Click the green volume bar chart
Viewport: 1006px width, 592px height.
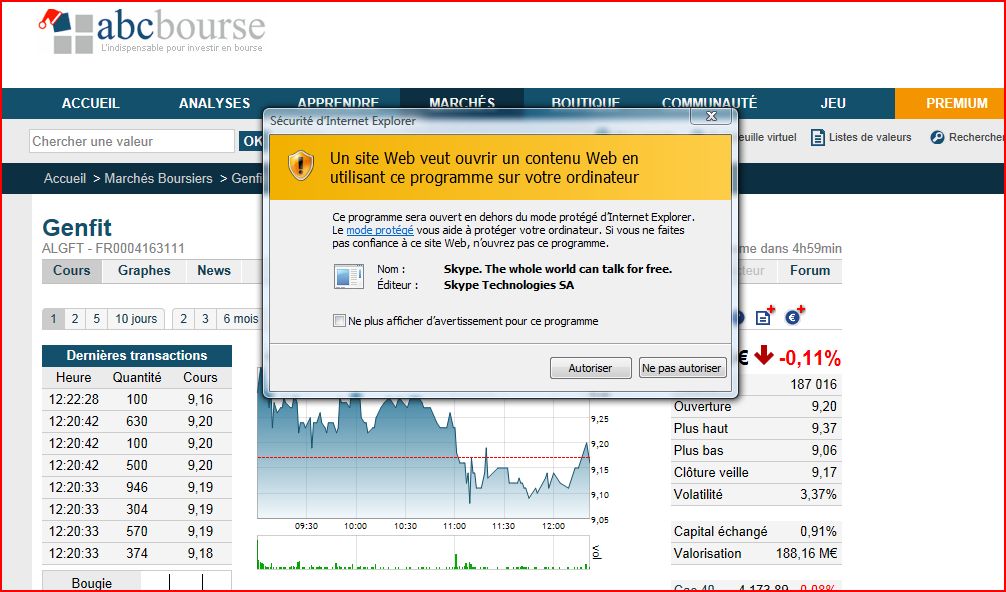(423, 553)
